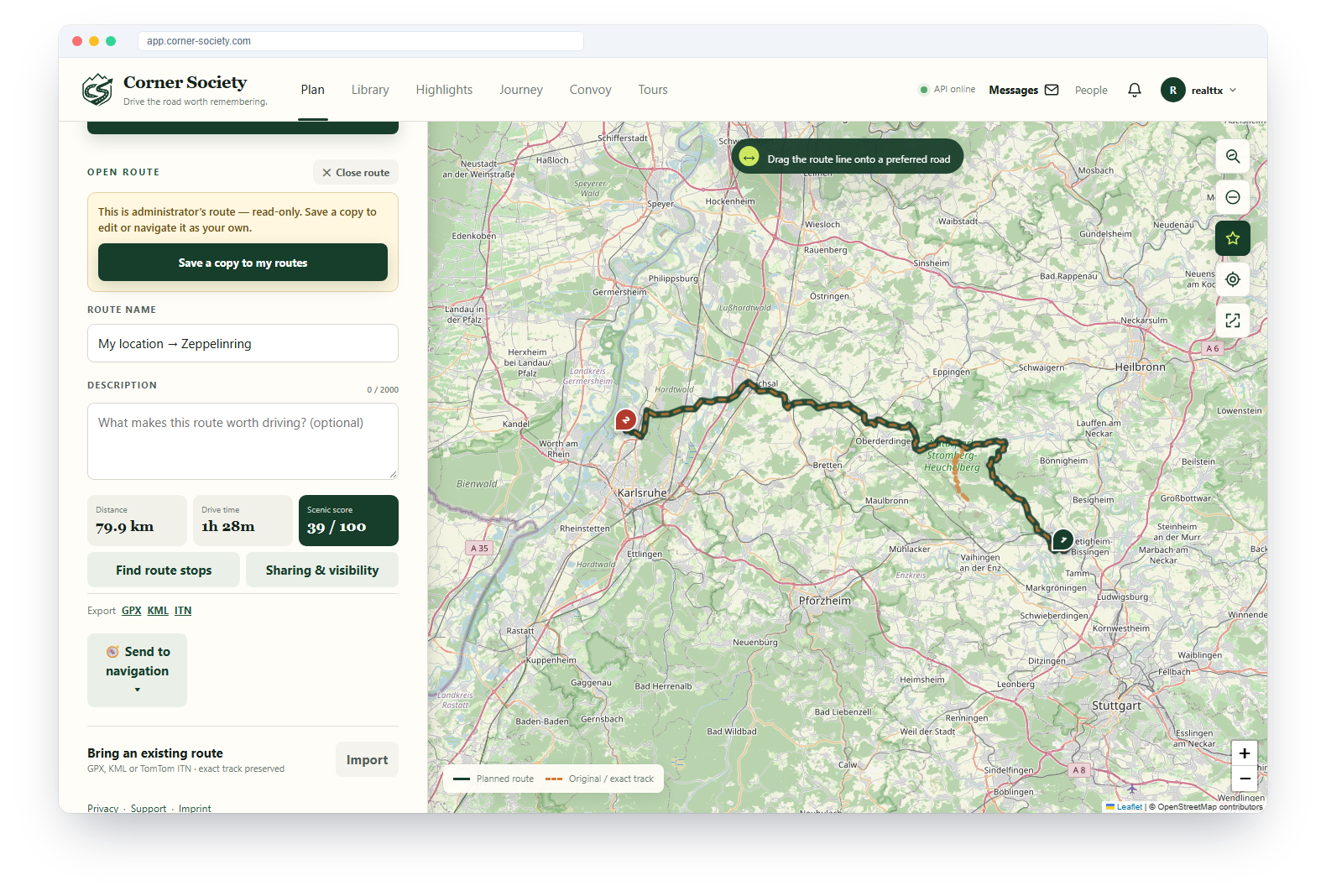Viewport: 1326px width, 896px height.
Task: Click the Find route stops button
Action: 164,570
